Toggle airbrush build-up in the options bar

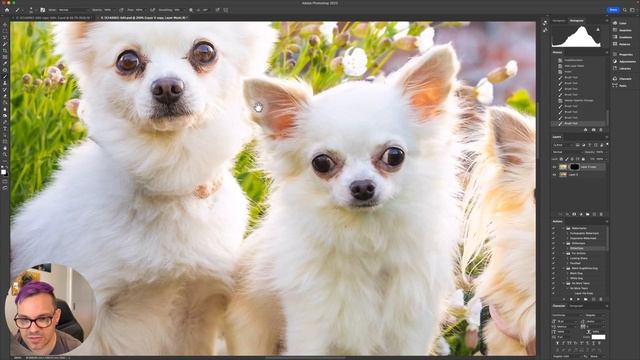pos(152,10)
